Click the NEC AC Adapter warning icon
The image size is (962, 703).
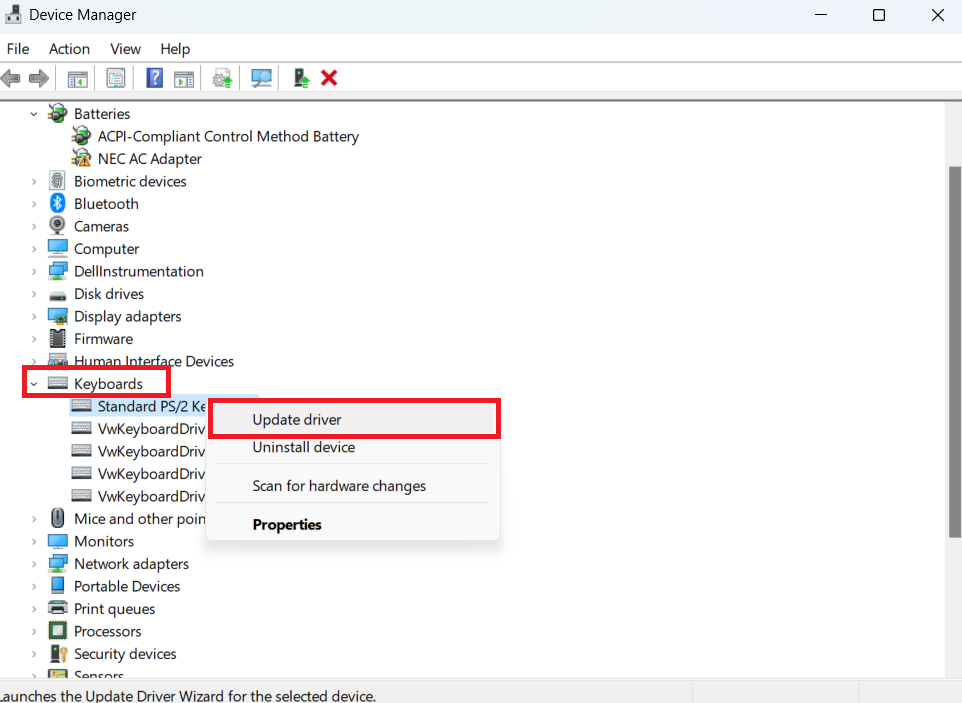coord(81,158)
